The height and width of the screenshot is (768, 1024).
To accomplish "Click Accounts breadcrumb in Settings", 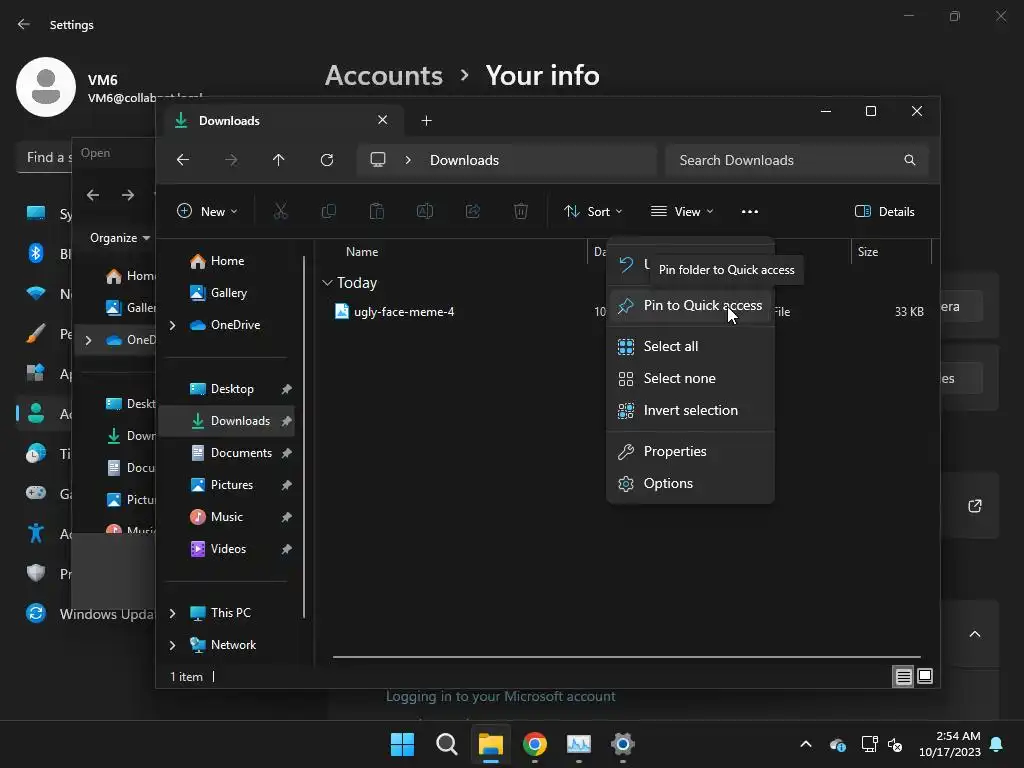I will point(384,75).
